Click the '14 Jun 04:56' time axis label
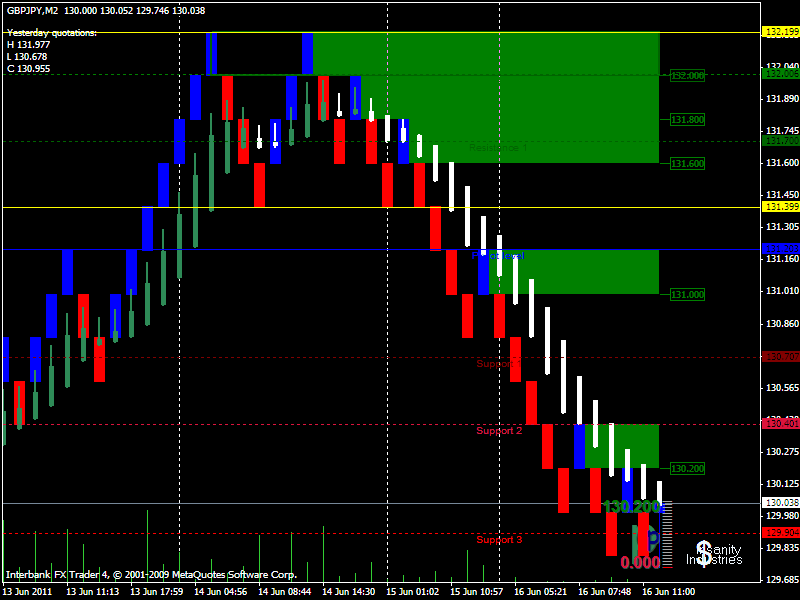 (x=220, y=592)
